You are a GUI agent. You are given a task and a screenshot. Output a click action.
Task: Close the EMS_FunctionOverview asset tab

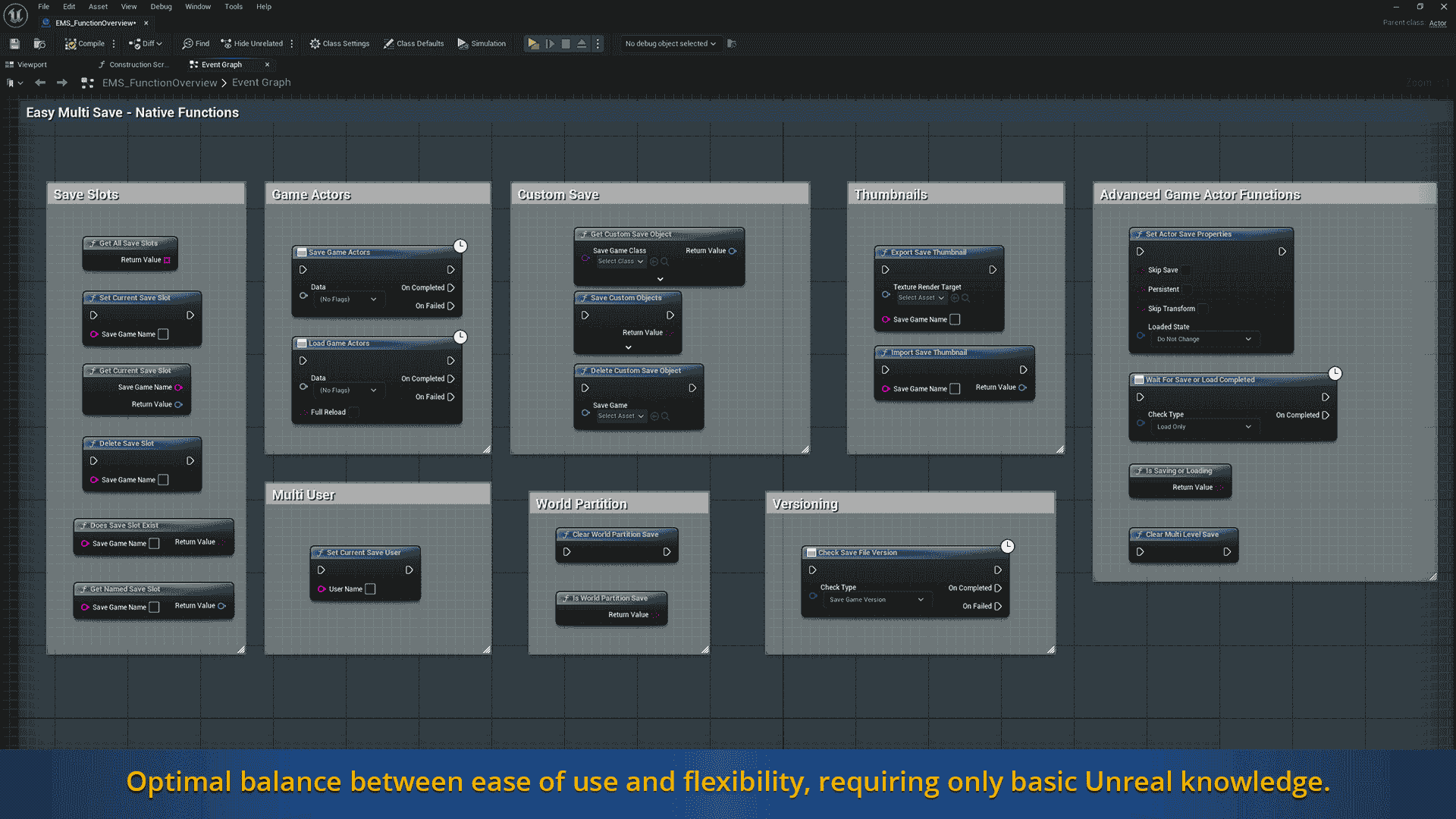[x=146, y=24]
